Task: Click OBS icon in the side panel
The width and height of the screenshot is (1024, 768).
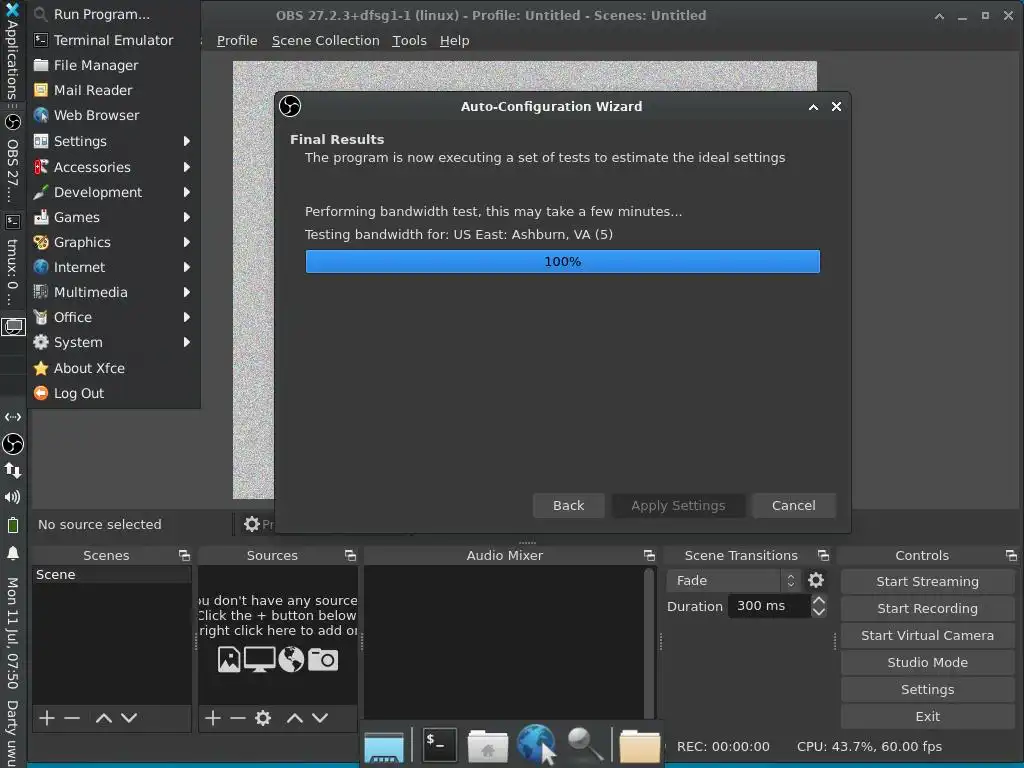Action: coord(13,444)
